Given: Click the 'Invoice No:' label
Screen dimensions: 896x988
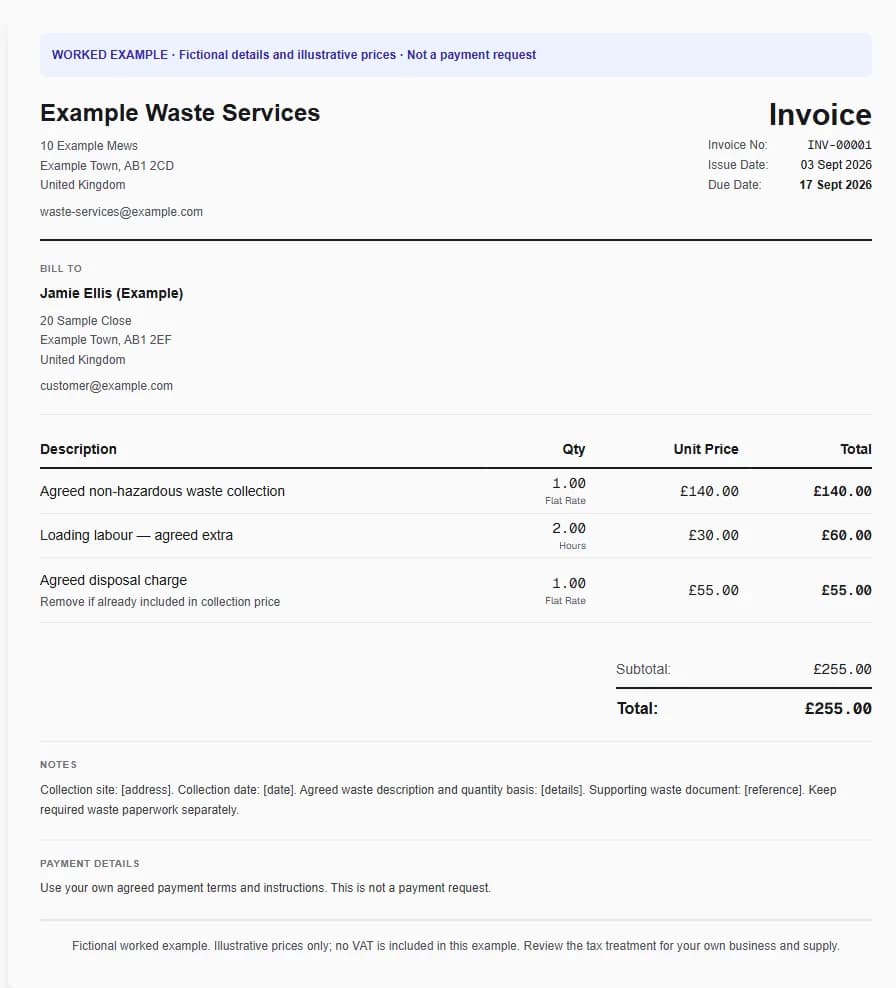Looking at the screenshot, I should (x=737, y=145).
